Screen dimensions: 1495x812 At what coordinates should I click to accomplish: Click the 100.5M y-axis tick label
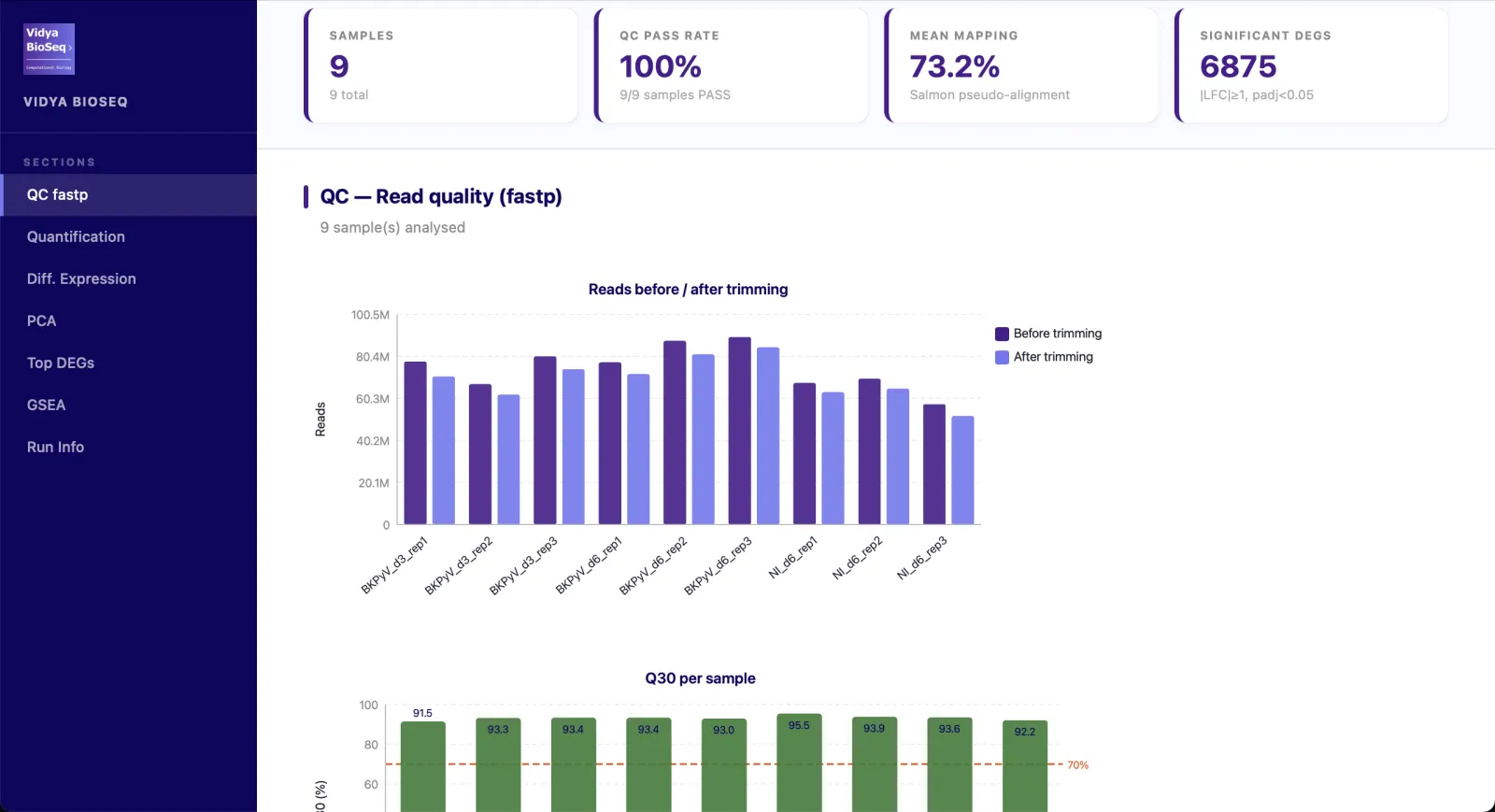pos(370,315)
